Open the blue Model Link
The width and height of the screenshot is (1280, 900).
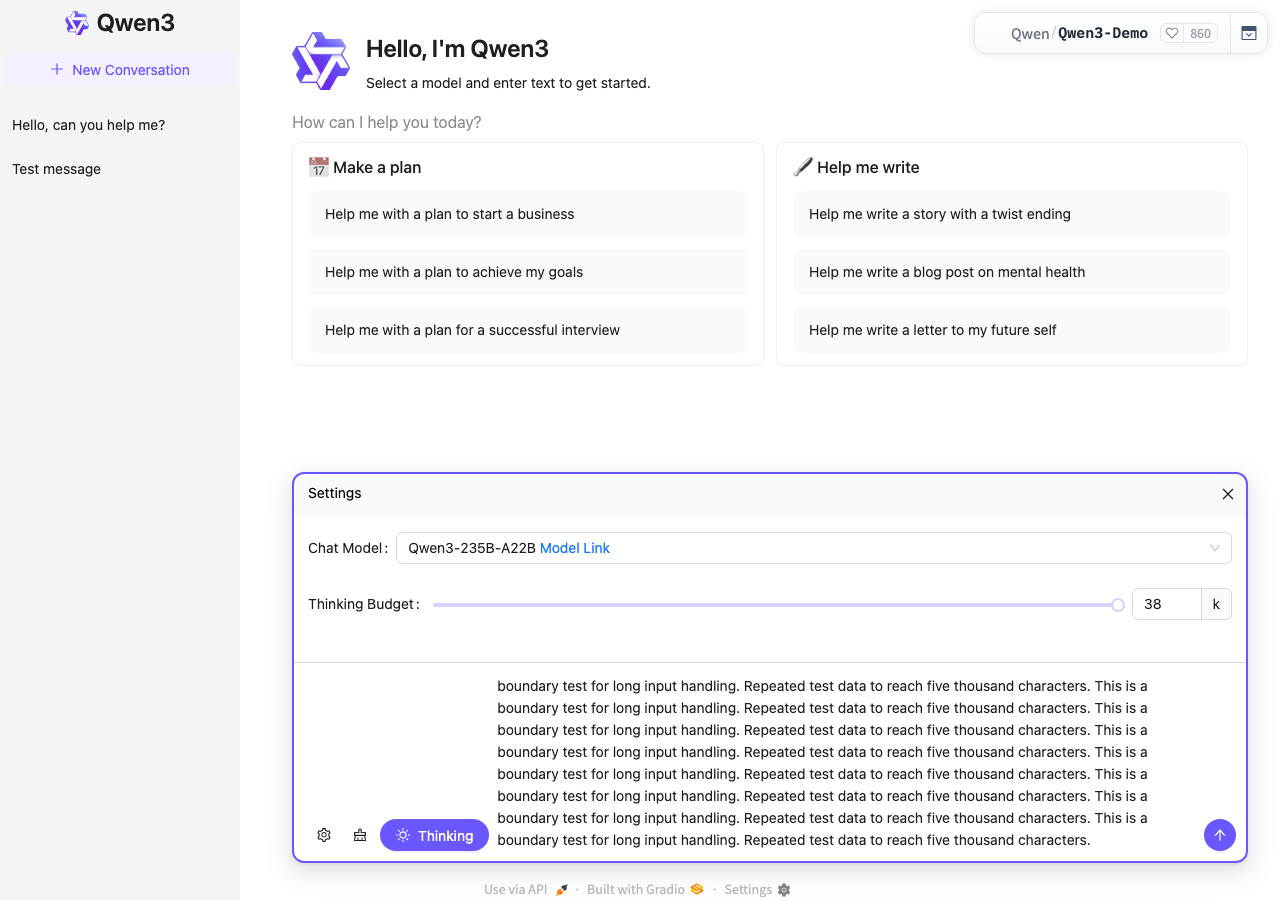tap(575, 548)
